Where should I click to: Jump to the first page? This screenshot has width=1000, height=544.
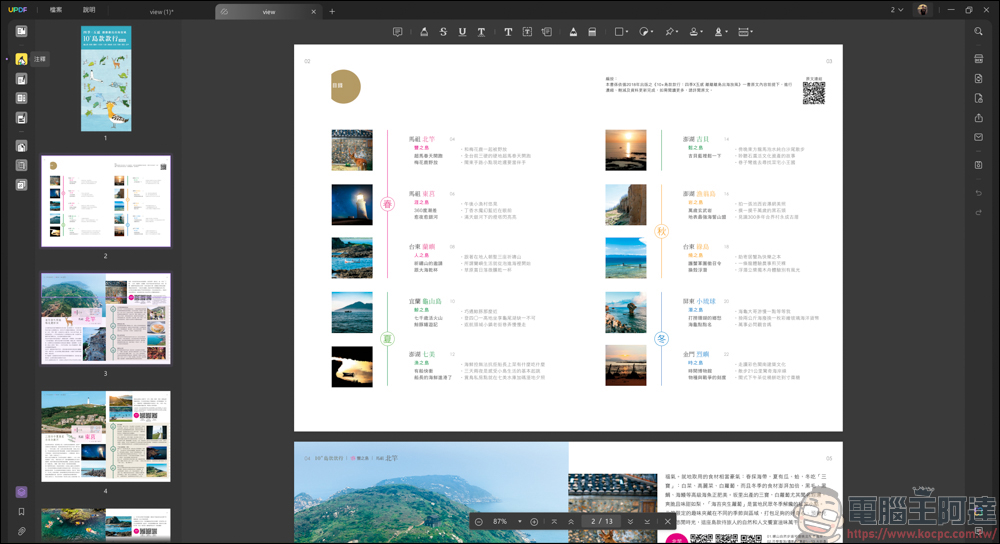tap(554, 522)
